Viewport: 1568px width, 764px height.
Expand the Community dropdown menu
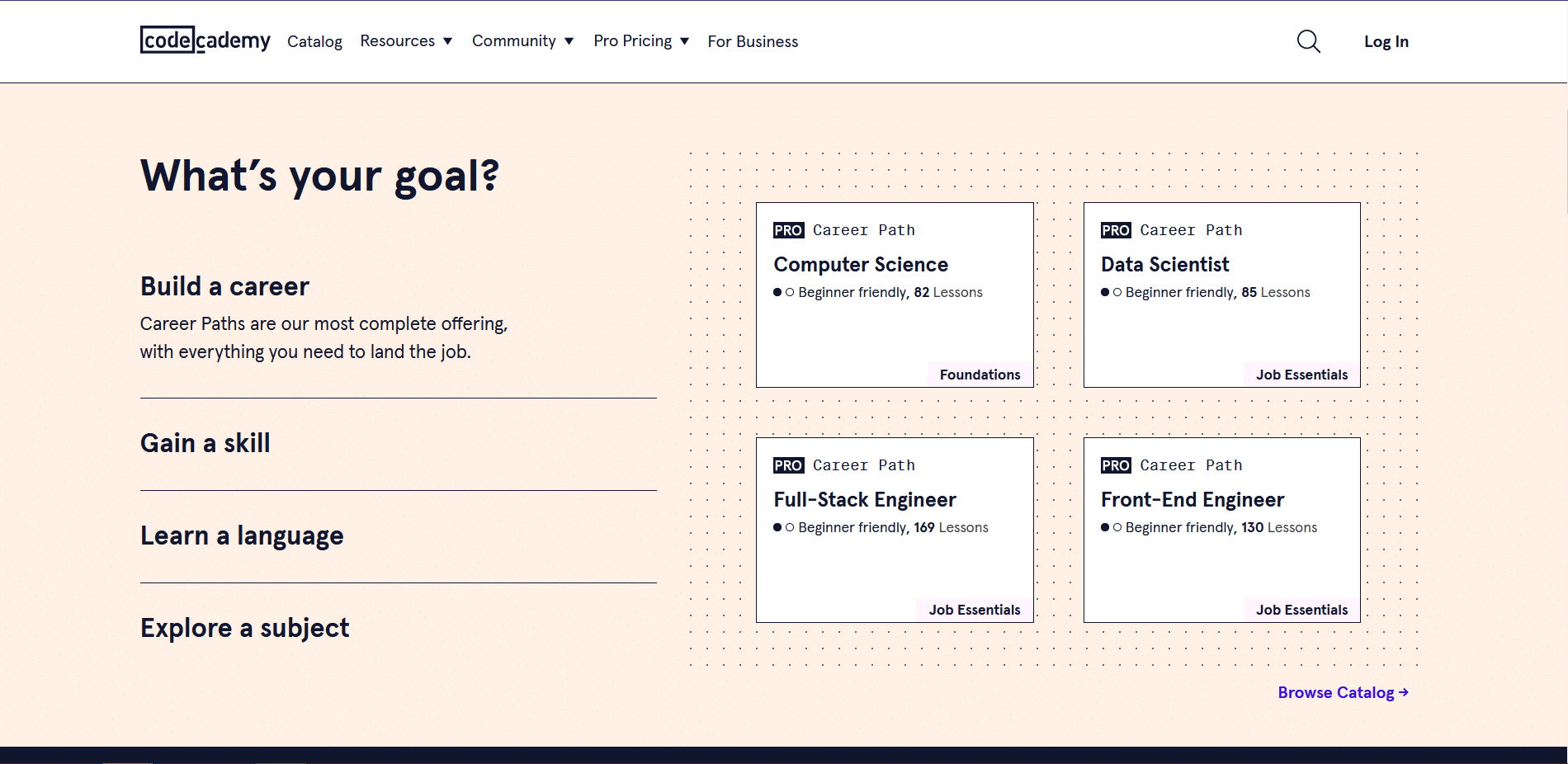522,41
